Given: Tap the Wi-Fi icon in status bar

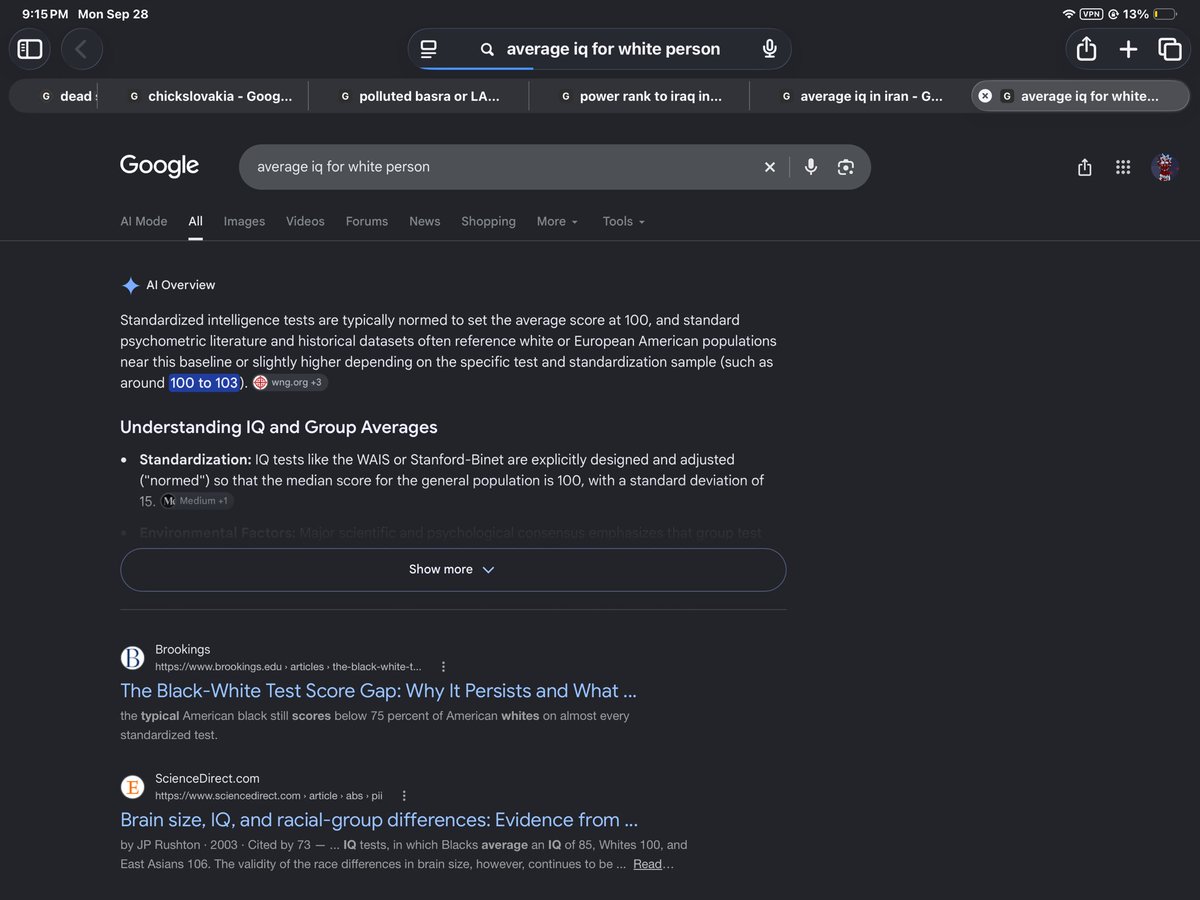Looking at the screenshot, I should coord(1068,14).
